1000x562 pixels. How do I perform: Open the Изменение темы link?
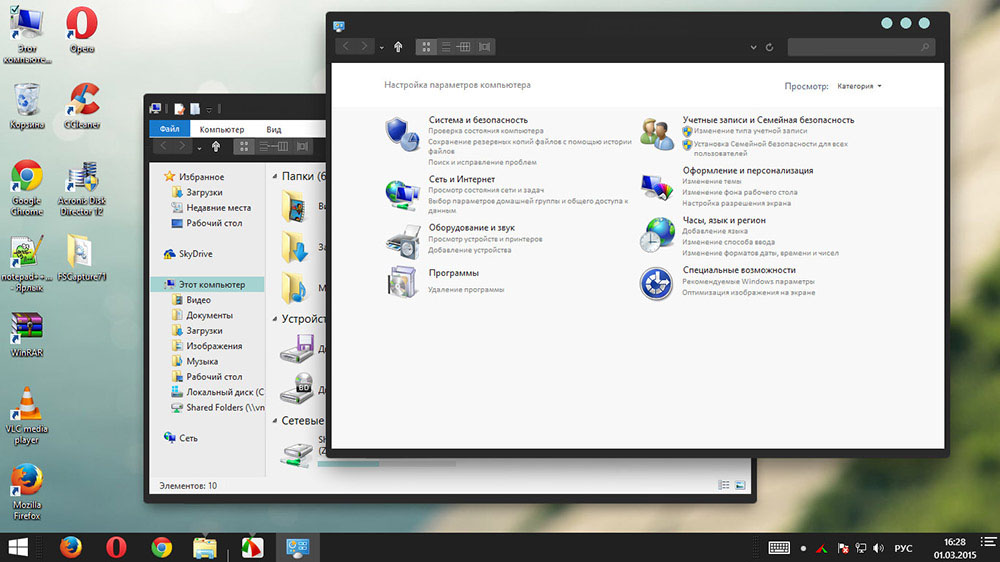(712, 182)
